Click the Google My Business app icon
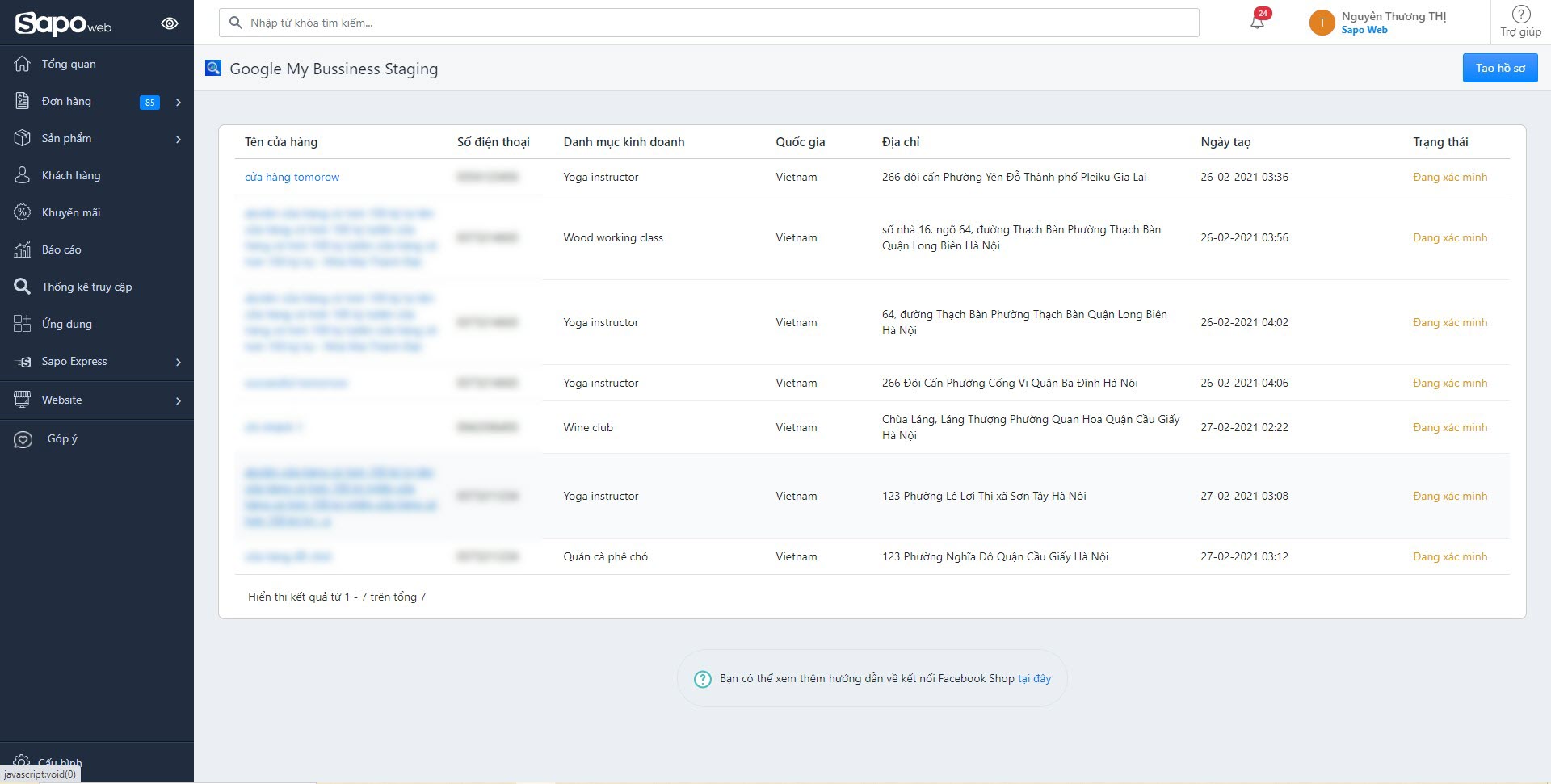This screenshot has width=1551, height=784. pyautogui.click(x=213, y=69)
